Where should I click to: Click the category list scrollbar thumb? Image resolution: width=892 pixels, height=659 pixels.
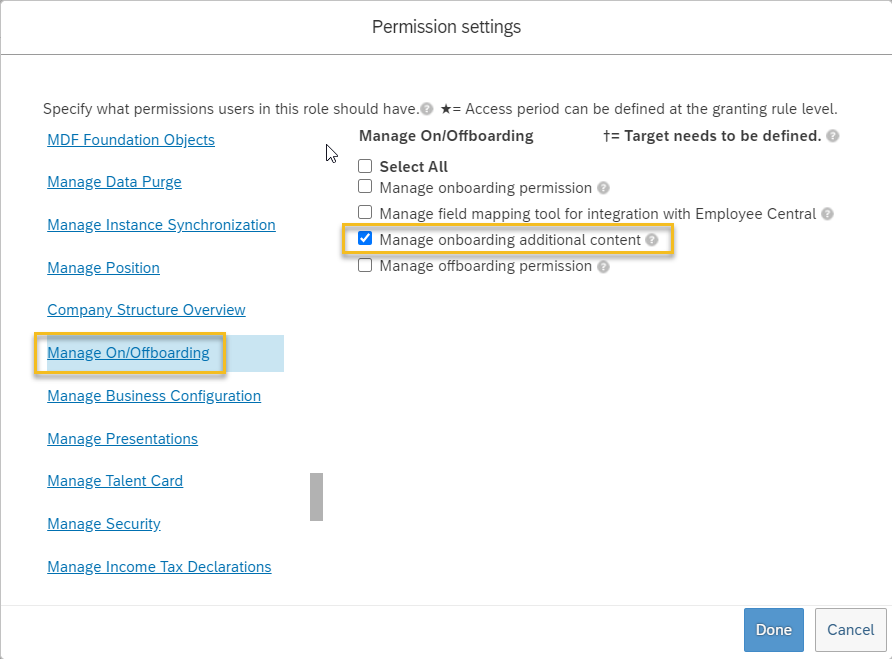(x=316, y=497)
